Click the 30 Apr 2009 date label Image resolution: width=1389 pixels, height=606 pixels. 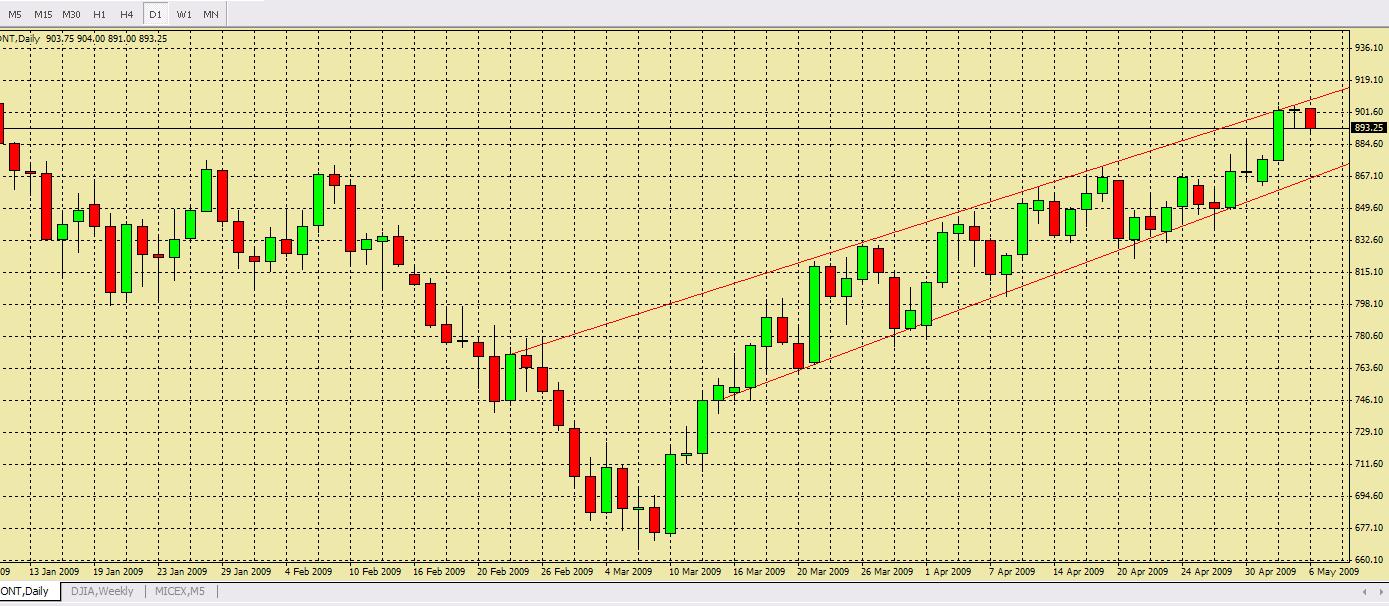coord(1270,572)
